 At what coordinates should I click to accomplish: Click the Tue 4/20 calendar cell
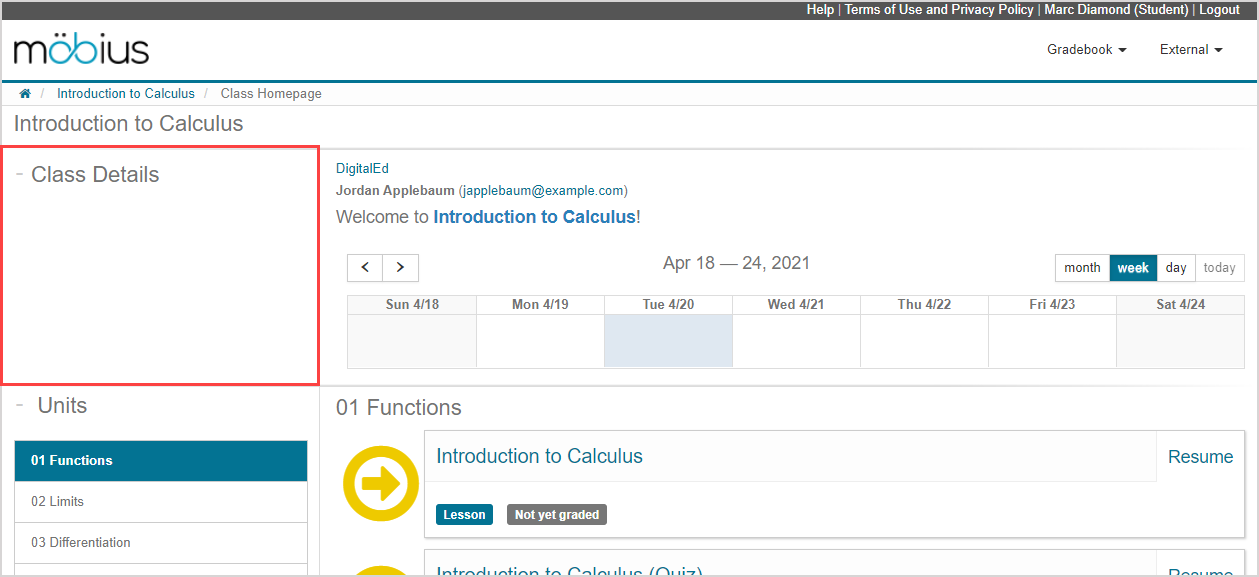(668, 341)
